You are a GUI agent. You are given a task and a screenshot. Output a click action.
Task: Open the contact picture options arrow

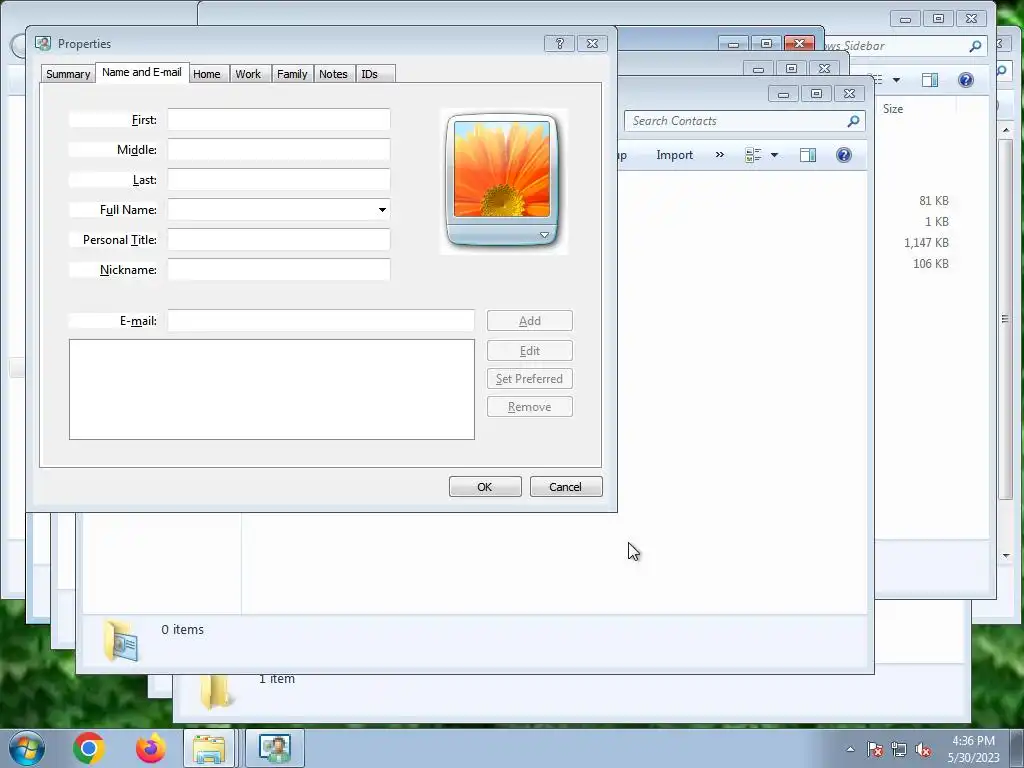pos(544,234)
